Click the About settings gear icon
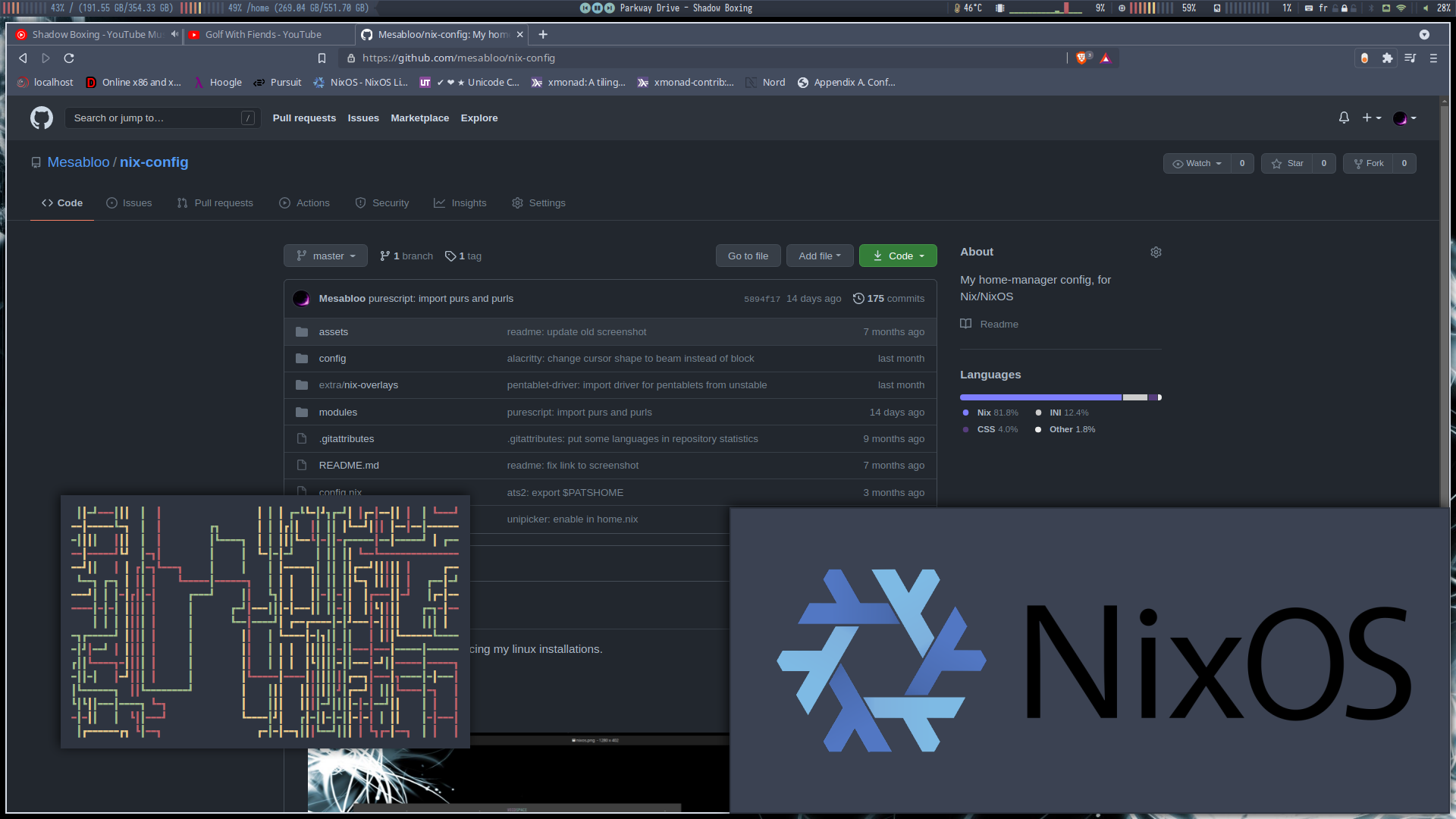 click(1156, 252)
